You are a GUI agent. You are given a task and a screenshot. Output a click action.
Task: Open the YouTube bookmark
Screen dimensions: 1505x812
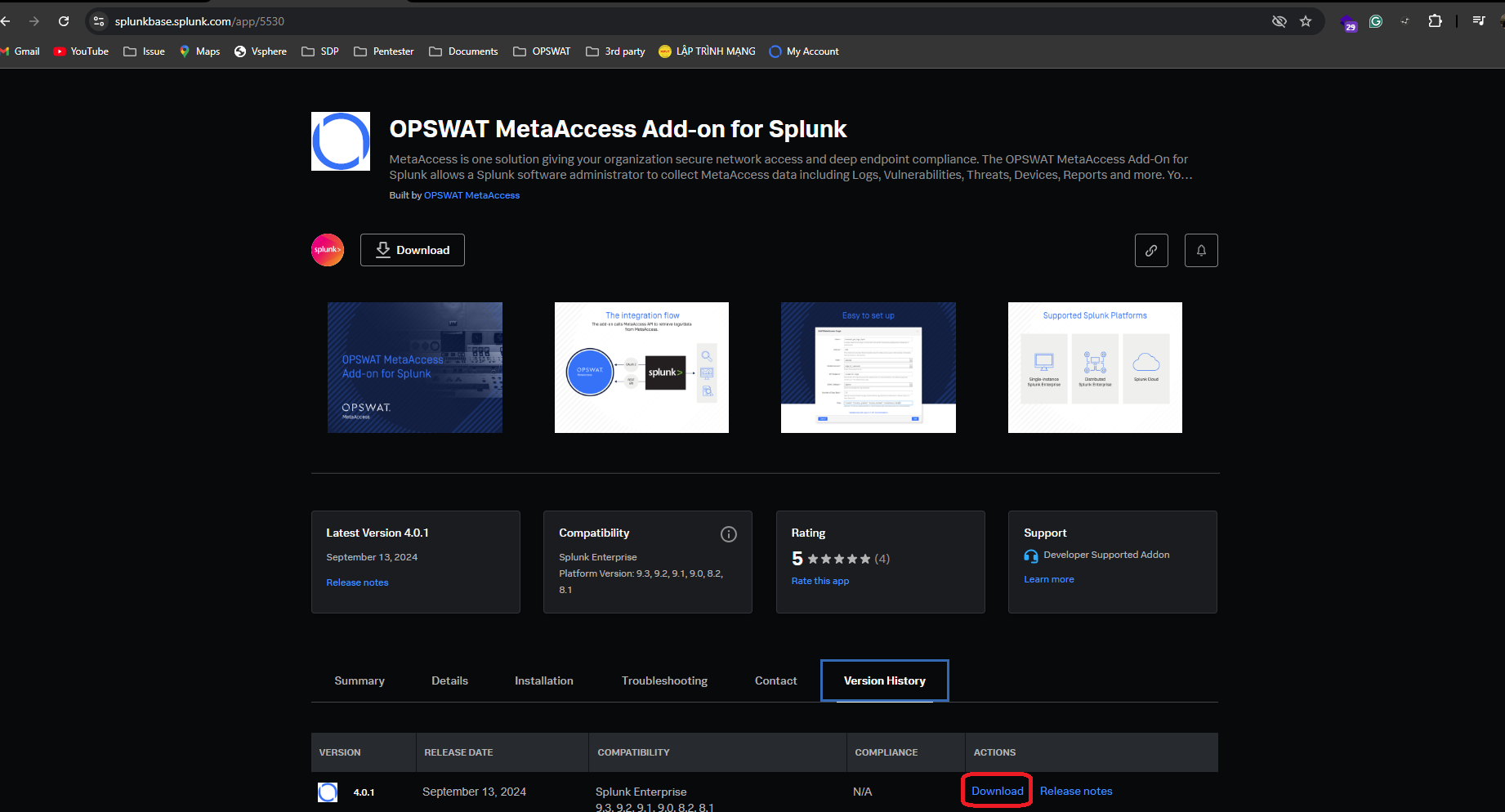81,51
